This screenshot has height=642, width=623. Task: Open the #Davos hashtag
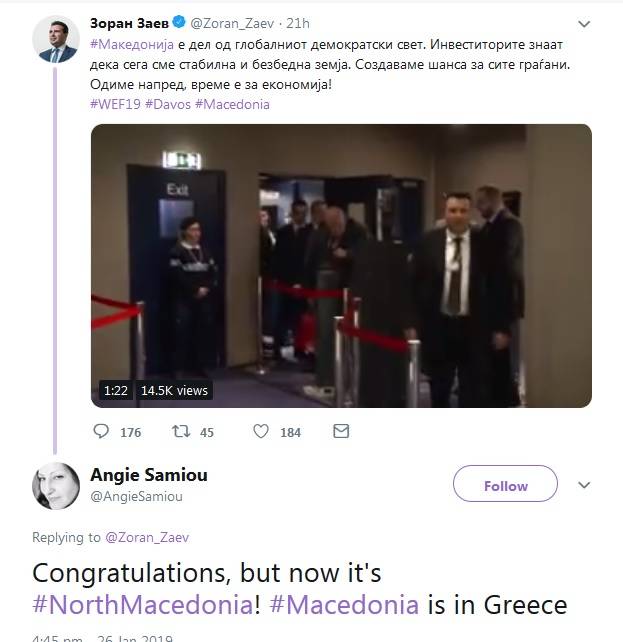[168, 104]
